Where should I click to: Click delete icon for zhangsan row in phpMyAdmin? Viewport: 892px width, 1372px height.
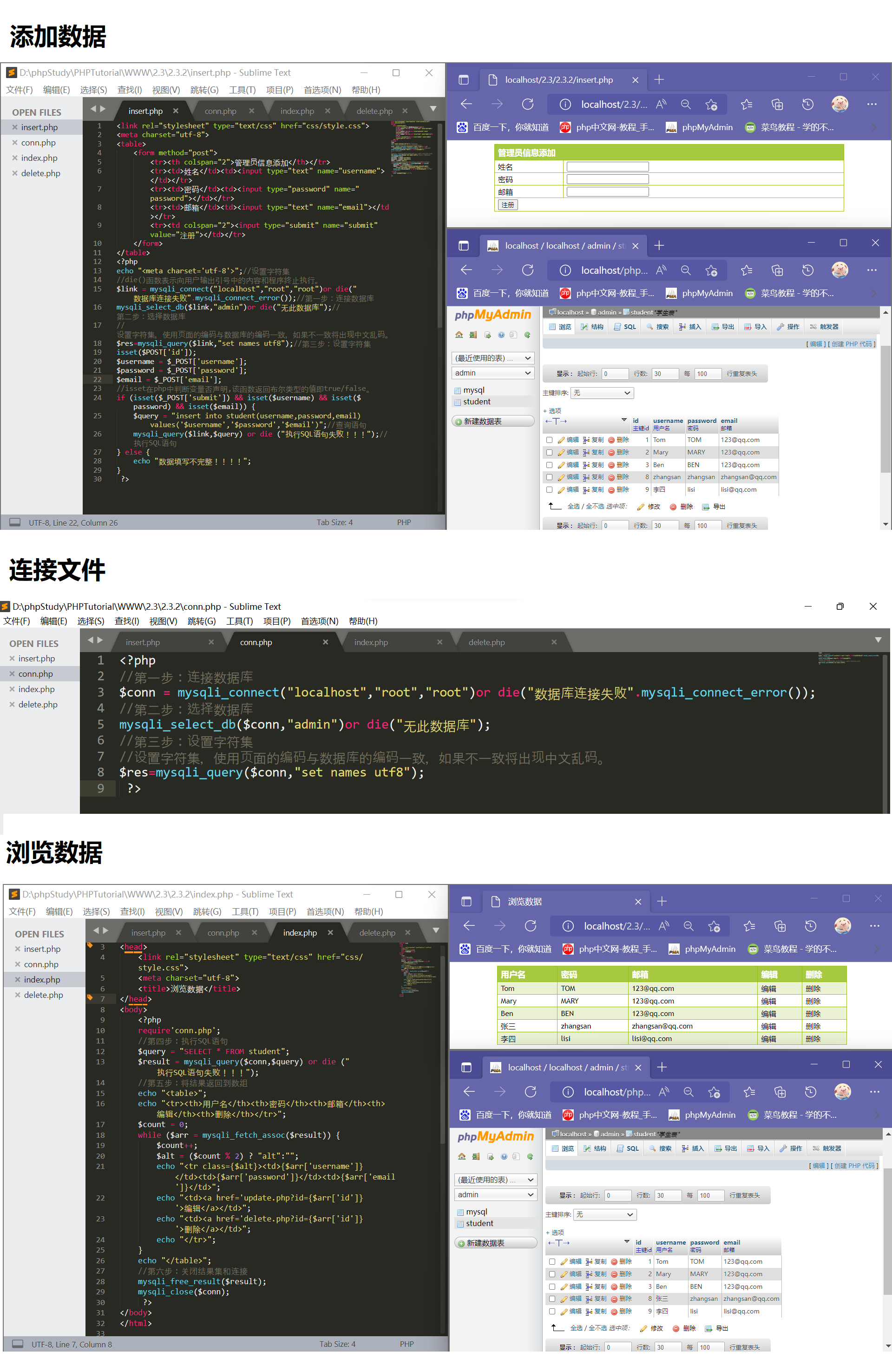point(612,477)
